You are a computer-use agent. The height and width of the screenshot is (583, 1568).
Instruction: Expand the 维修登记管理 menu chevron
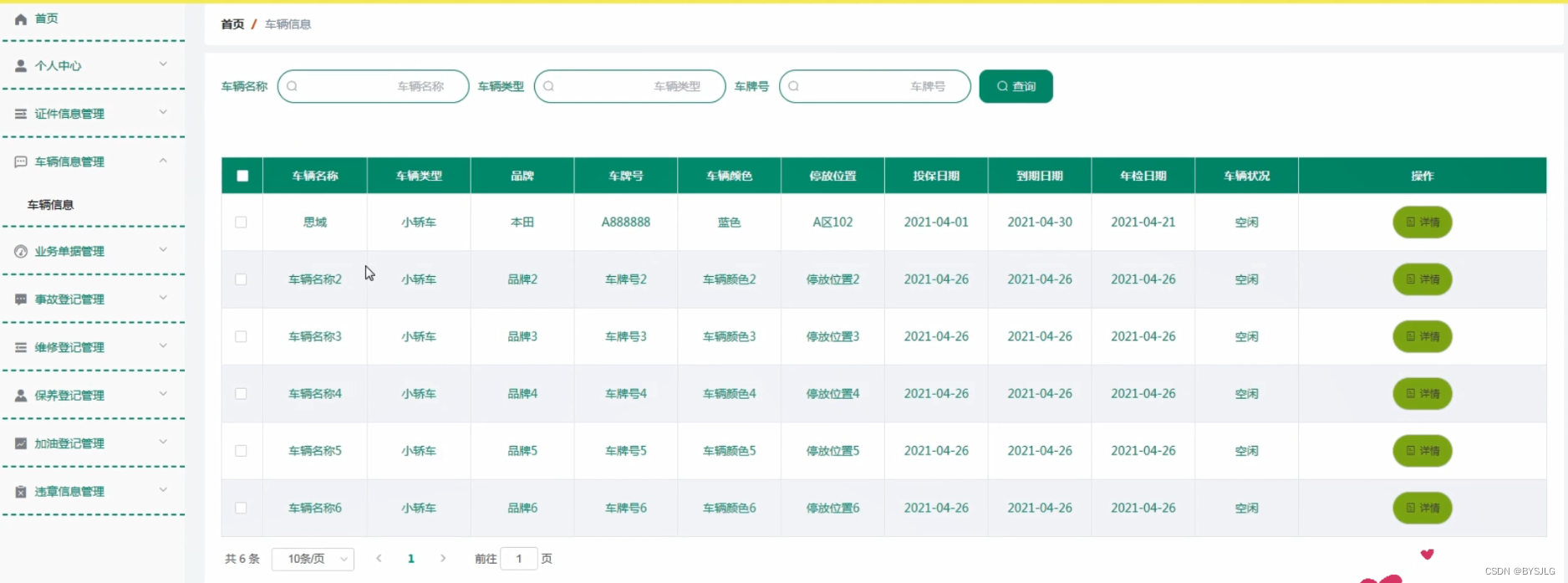(163, 345)
